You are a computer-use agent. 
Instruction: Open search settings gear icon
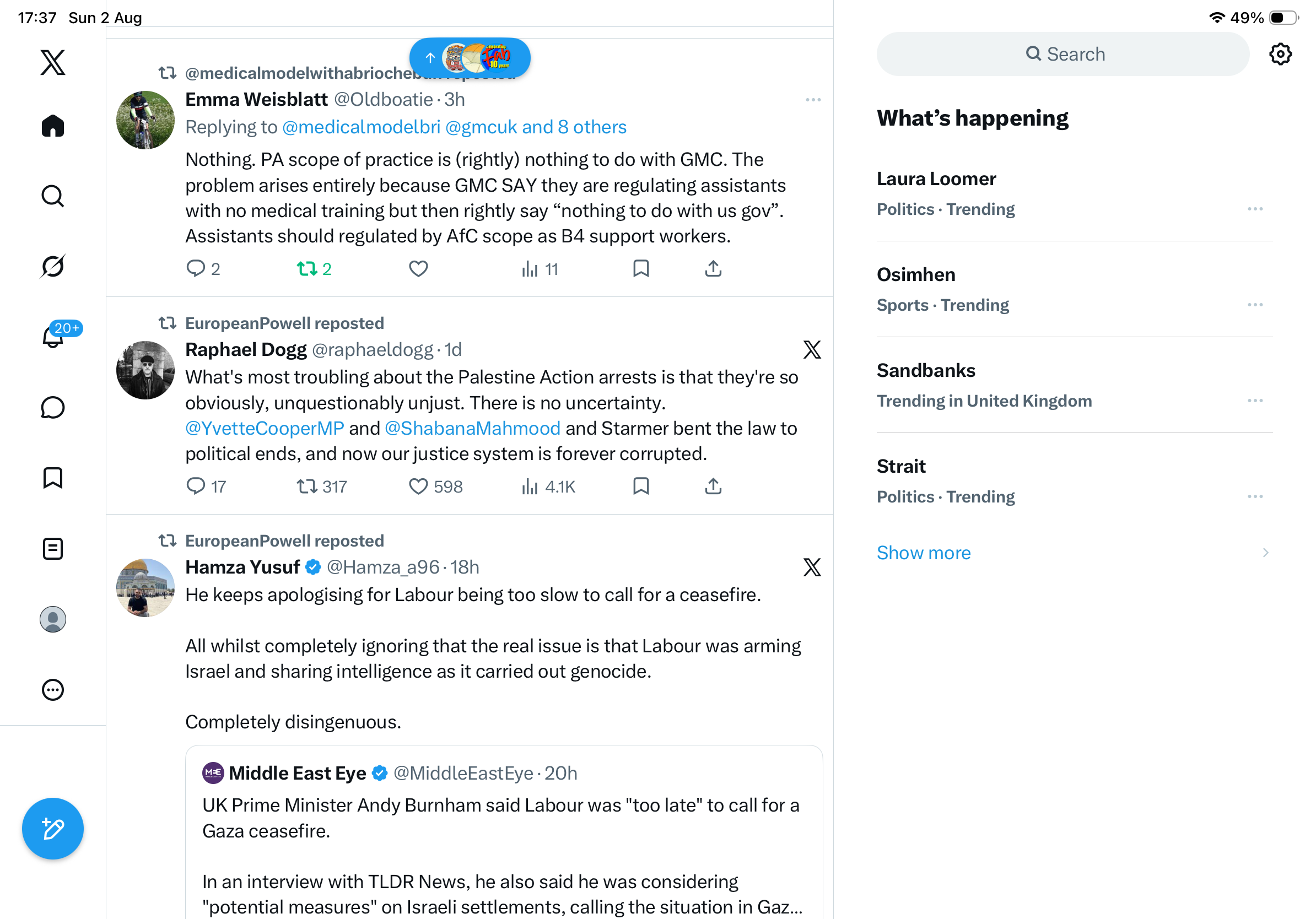[x=1280, y=55]
